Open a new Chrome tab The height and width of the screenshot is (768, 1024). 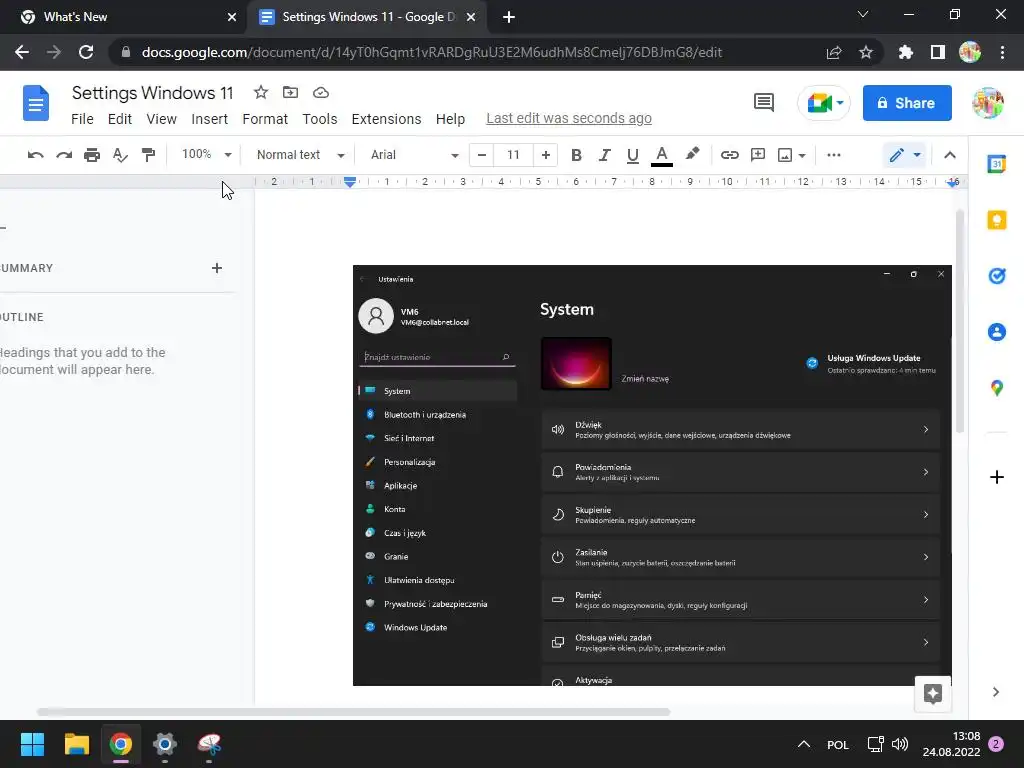[x=509, y=17]
